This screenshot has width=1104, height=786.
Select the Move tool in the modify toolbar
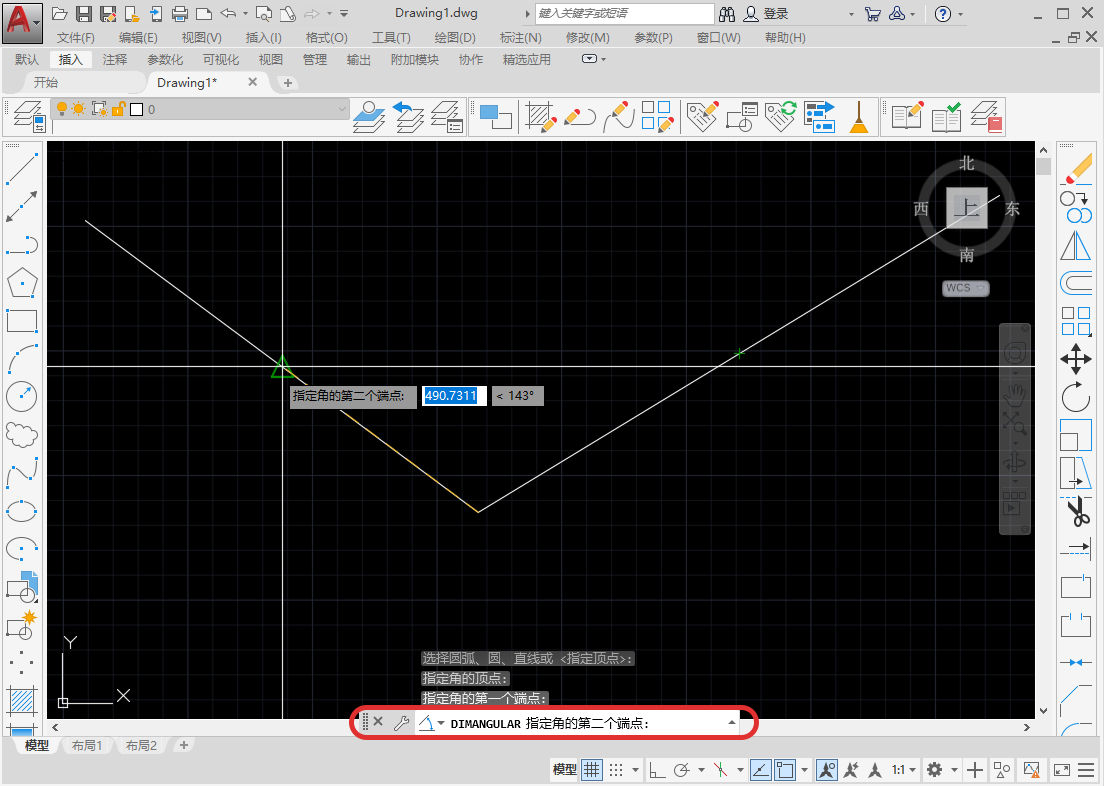(x=1076, y=359)
